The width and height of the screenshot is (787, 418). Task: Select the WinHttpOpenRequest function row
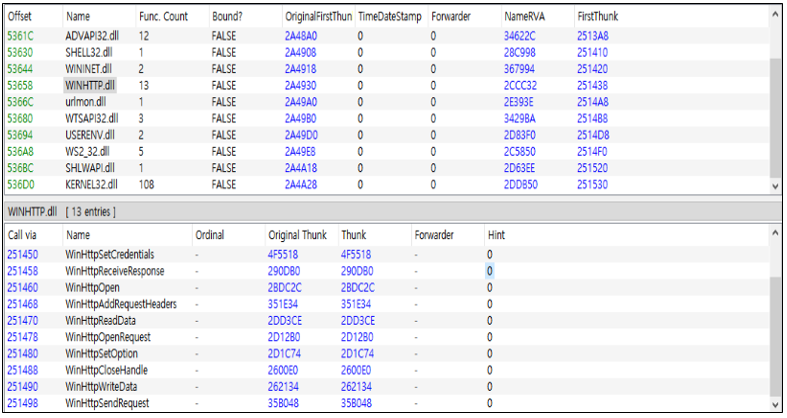[x=386, y=337]
